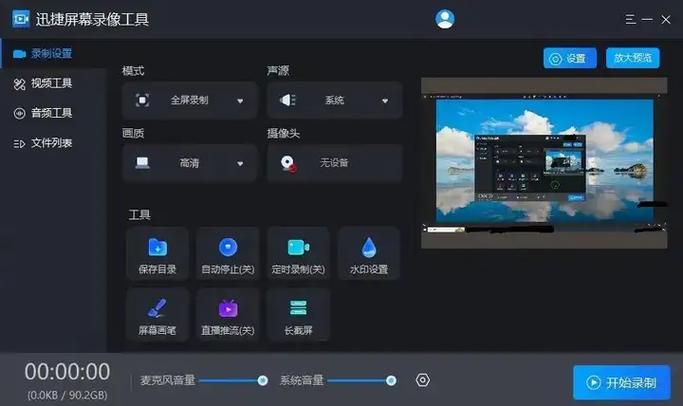Switch to the 录制设置 tab
The image size is (683, 406).
pyautogui.click(x=53, y=54)
